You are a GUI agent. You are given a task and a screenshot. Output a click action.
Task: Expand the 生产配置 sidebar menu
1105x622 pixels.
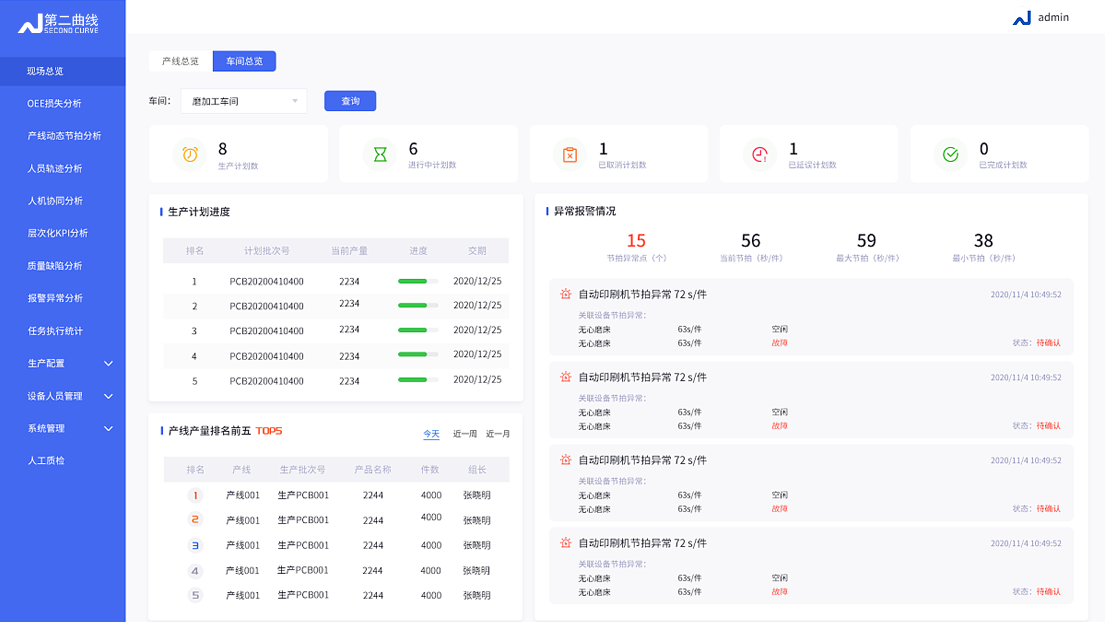point(68,363)
